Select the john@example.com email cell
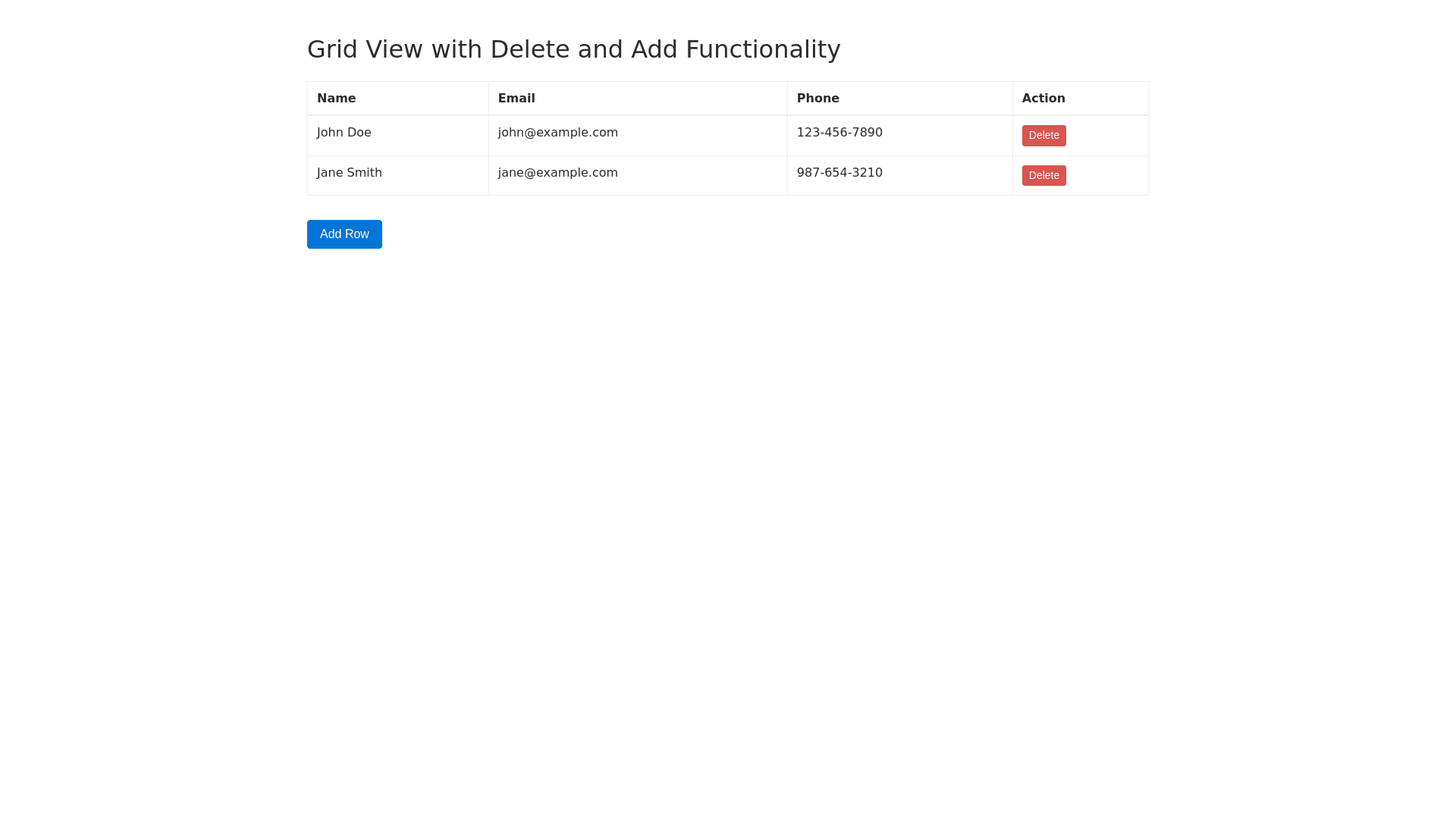Screen dimensions: 1456x819 point(557,133)
